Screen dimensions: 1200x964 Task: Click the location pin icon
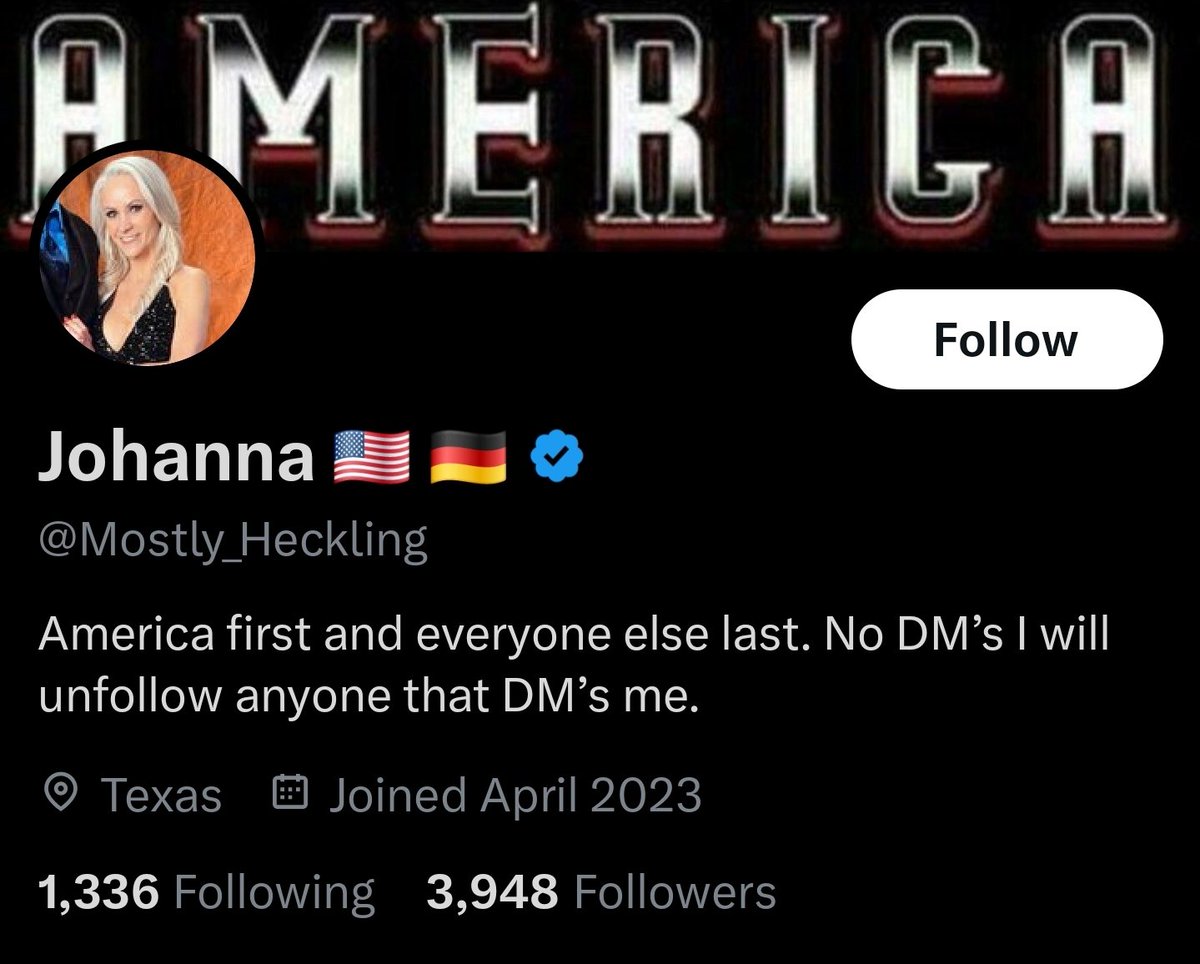62,795
